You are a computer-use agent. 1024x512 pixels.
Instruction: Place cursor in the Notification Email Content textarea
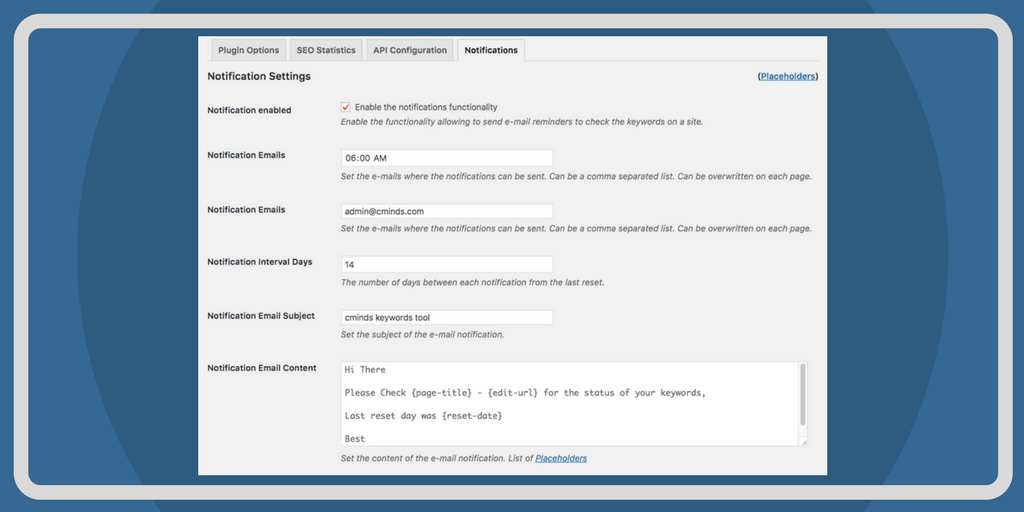point(570,403)
